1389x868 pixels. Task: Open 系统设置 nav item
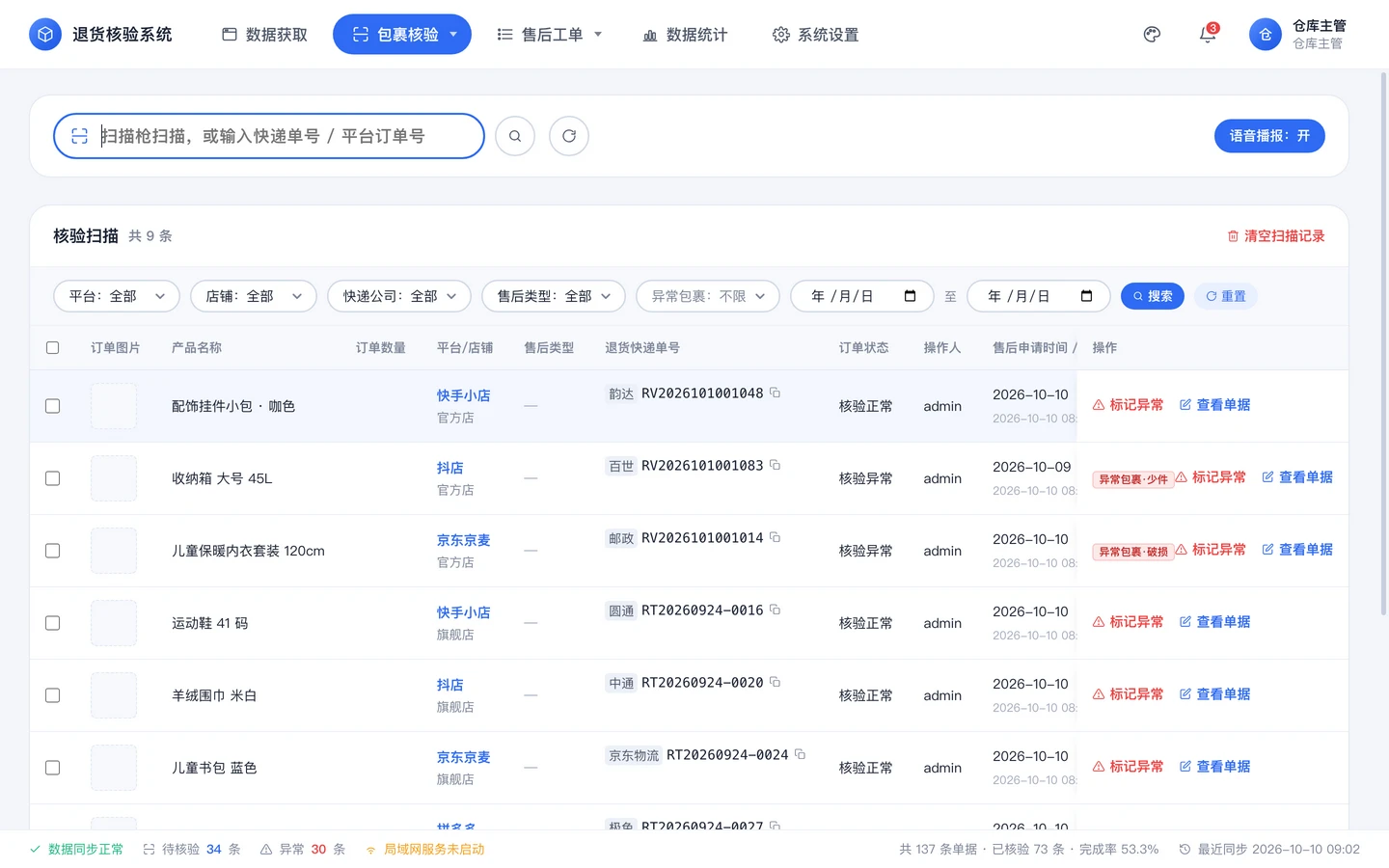click(816, 35)
